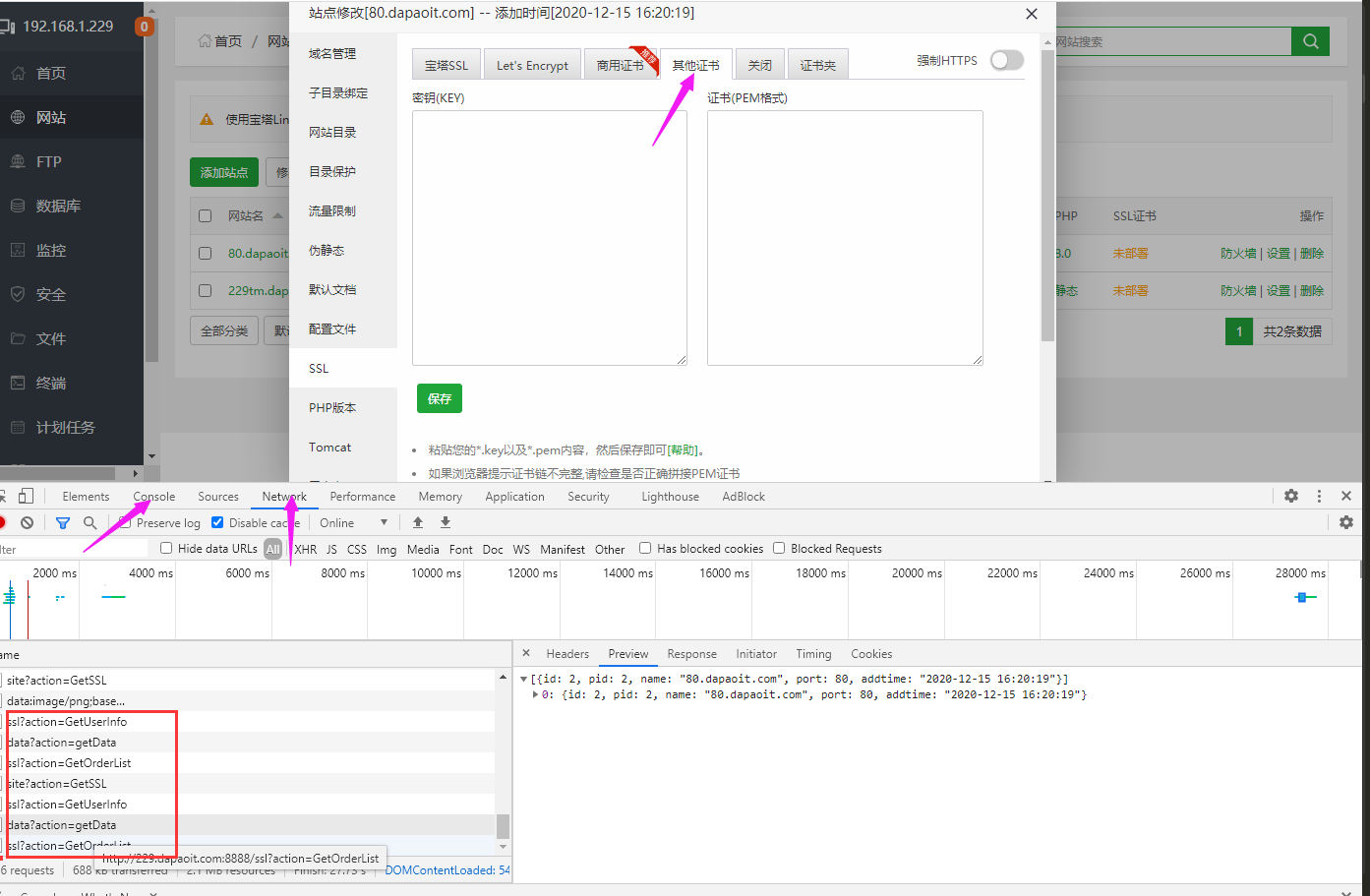Screen dimensions: 1370x896
Task: Click the 网站搜索 search field
Action: (1172, 41)
